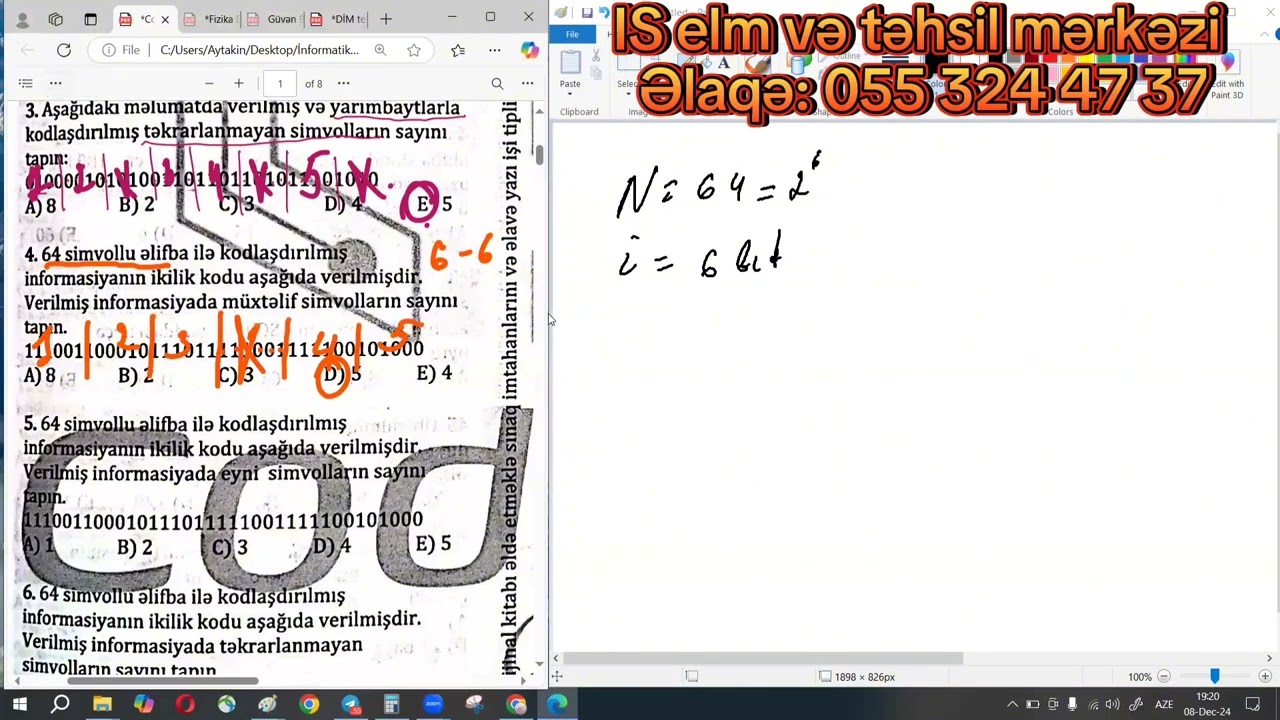Screen dimensions: 1280x720
Task: Click the Undo arrow in Paint's title bar
Action: (x=603, y=12)
